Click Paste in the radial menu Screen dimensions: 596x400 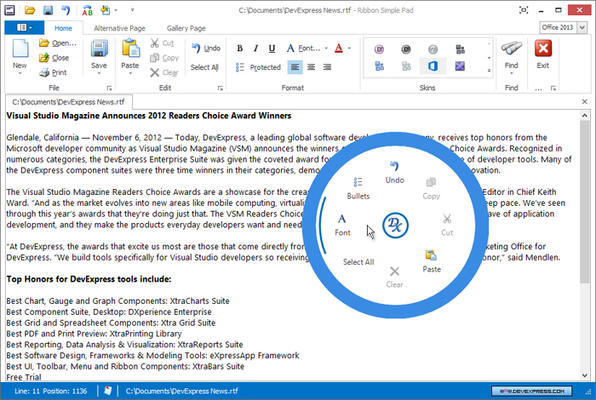coord(431,261)
